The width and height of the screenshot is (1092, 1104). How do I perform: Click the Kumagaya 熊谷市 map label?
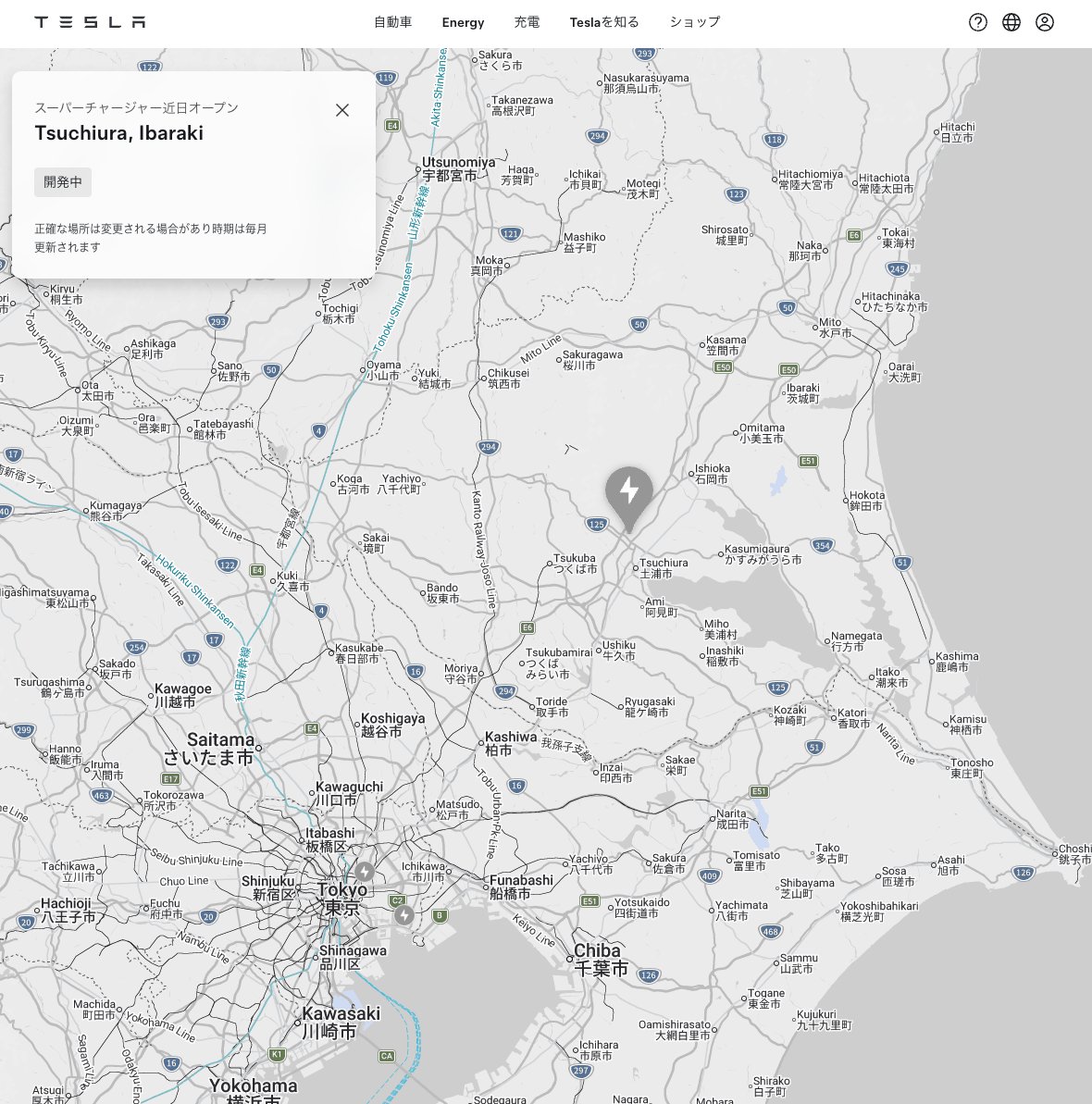pyautogui.click(x=116, y=511)
